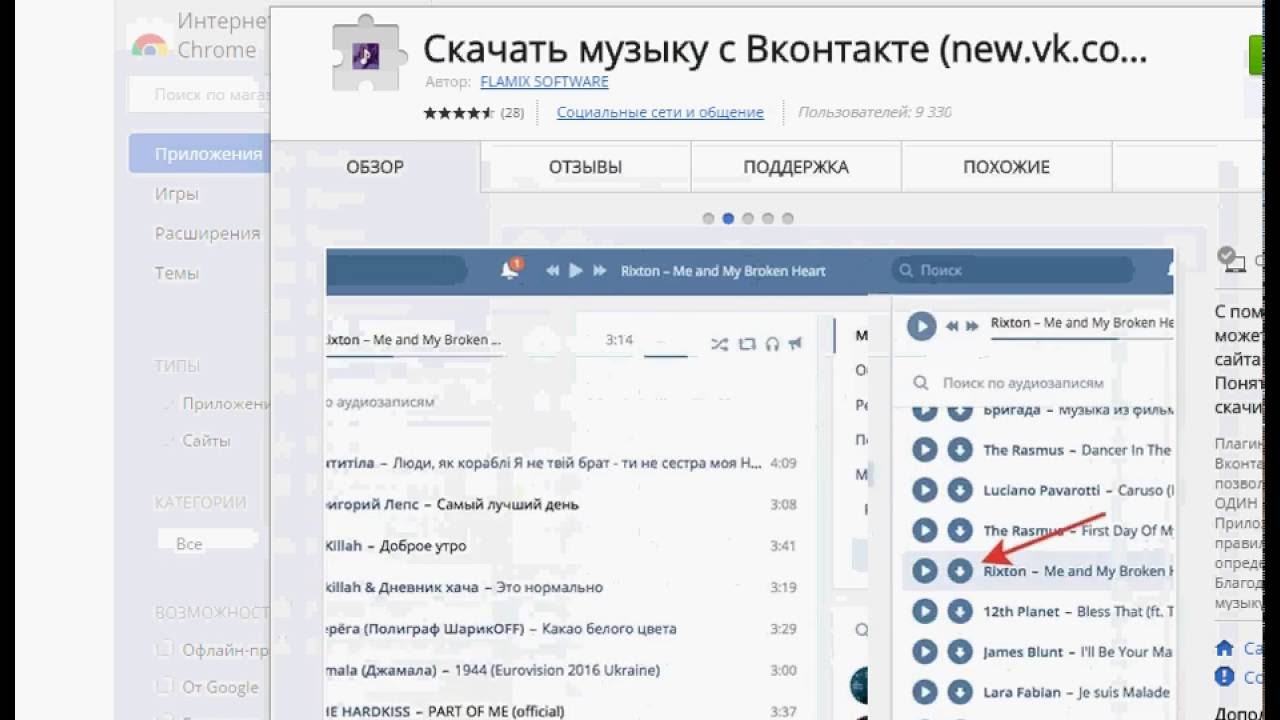The width and height of the screenshot is (1280, 720).
Task: Play Rixton – Me and My Broken track in list
Action: [x=925, y=571]
